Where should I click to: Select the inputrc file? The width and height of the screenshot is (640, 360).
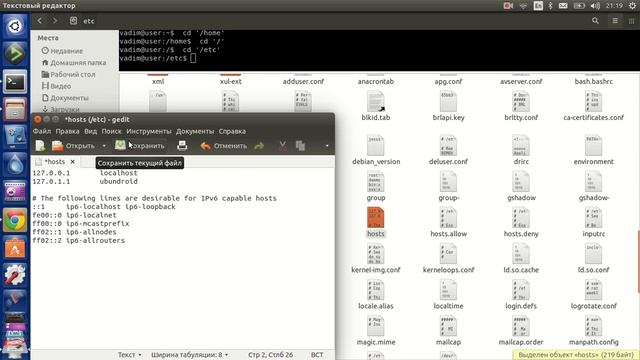(x=593, y=223)
